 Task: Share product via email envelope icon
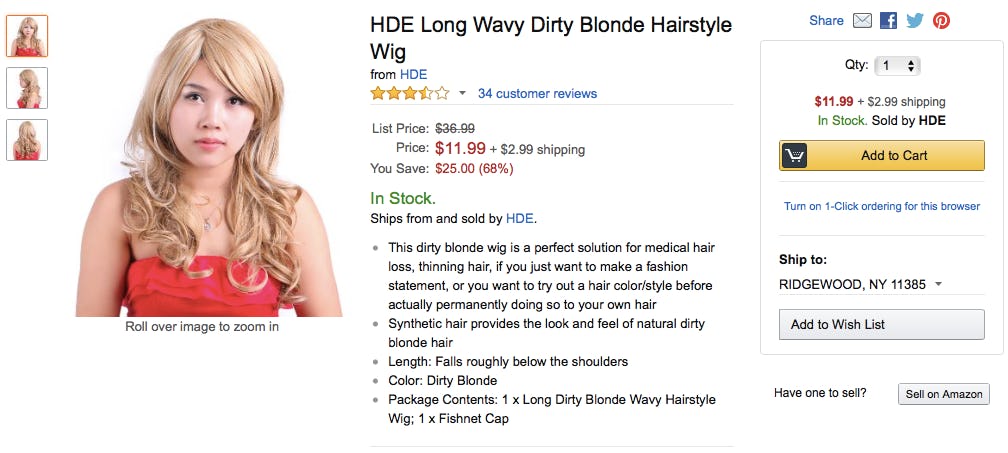point(862,21)
